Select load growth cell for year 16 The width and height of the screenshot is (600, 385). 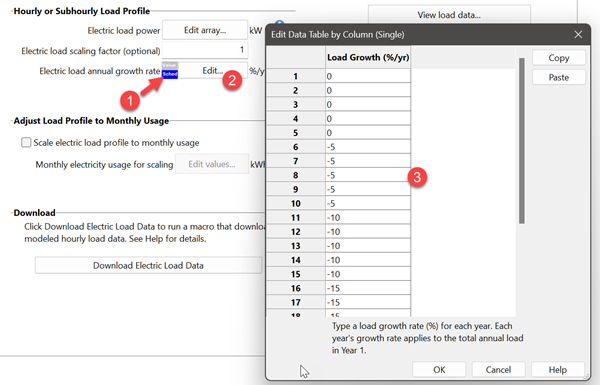368,288
